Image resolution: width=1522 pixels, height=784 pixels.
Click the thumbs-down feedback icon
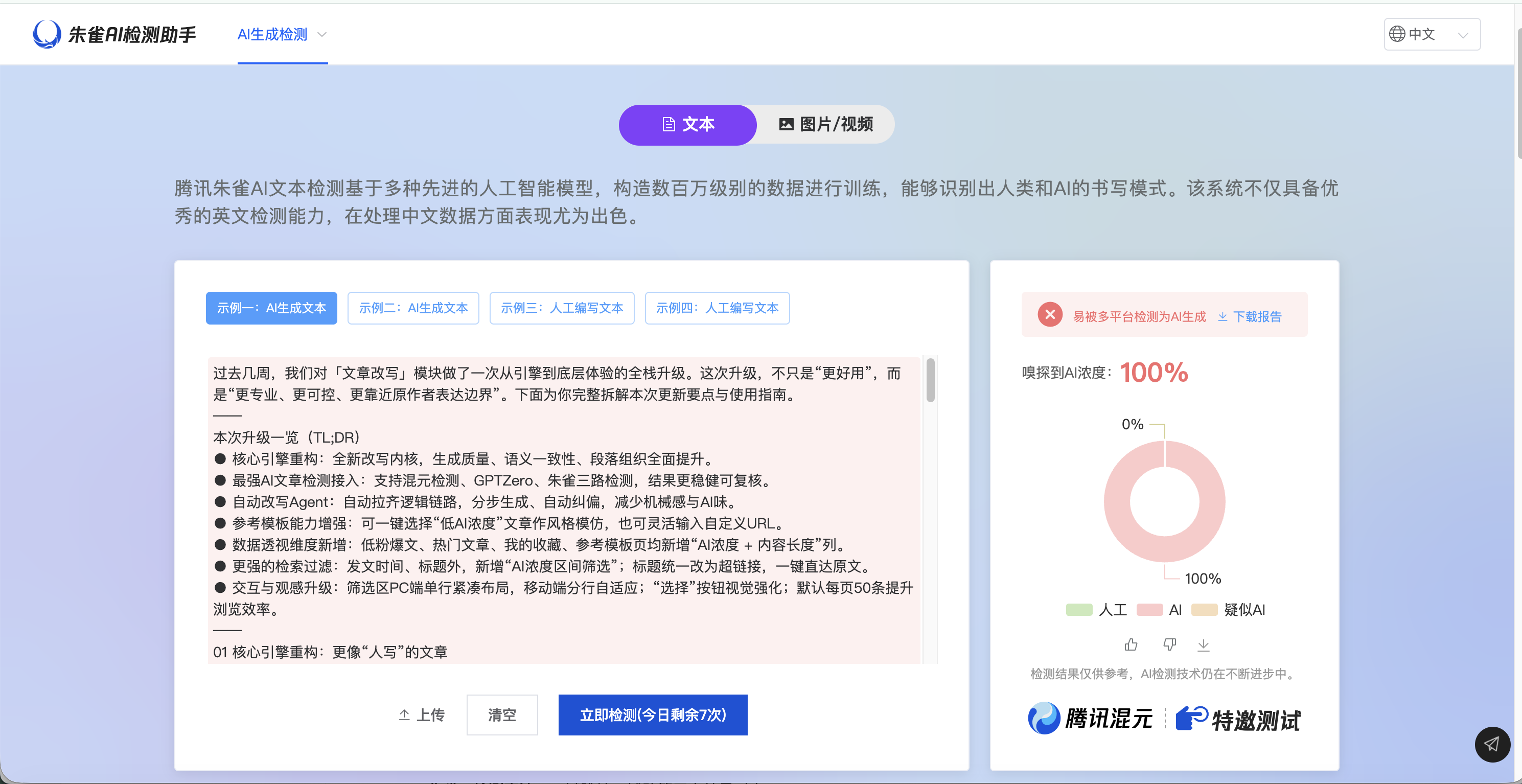pyautogui.click(x=1169, y=644)
